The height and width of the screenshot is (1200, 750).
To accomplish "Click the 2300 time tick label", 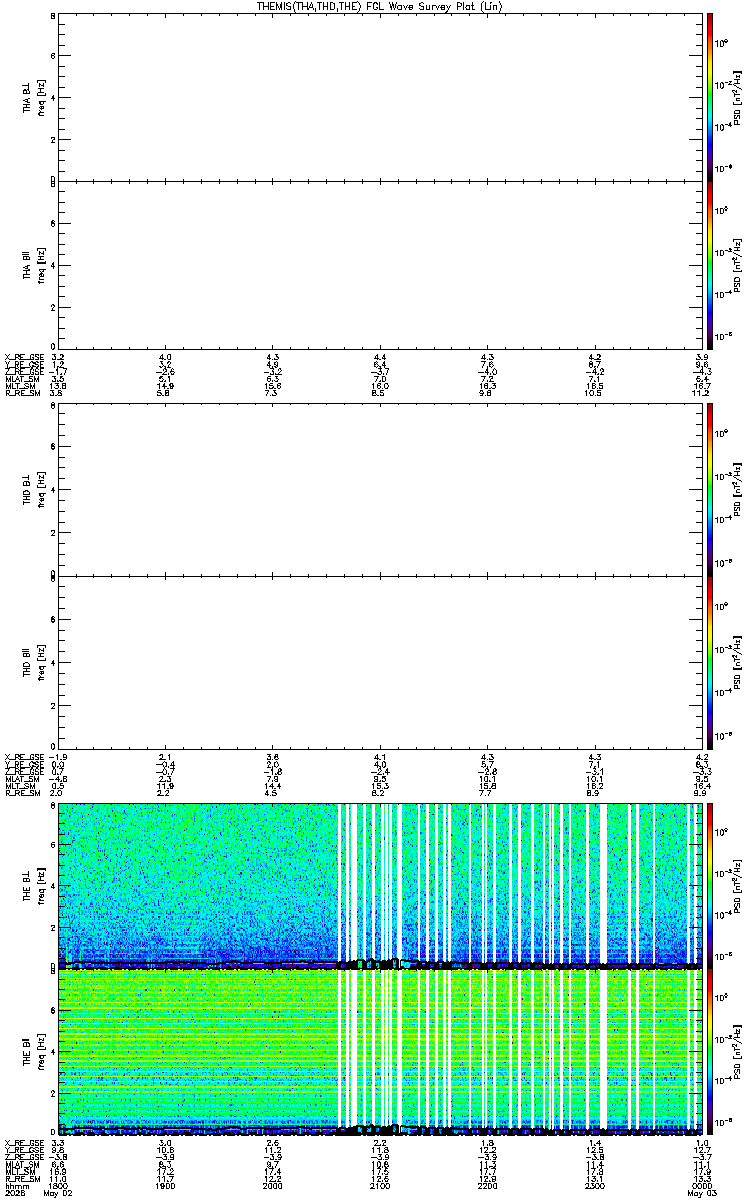I will coord(594,1186).
